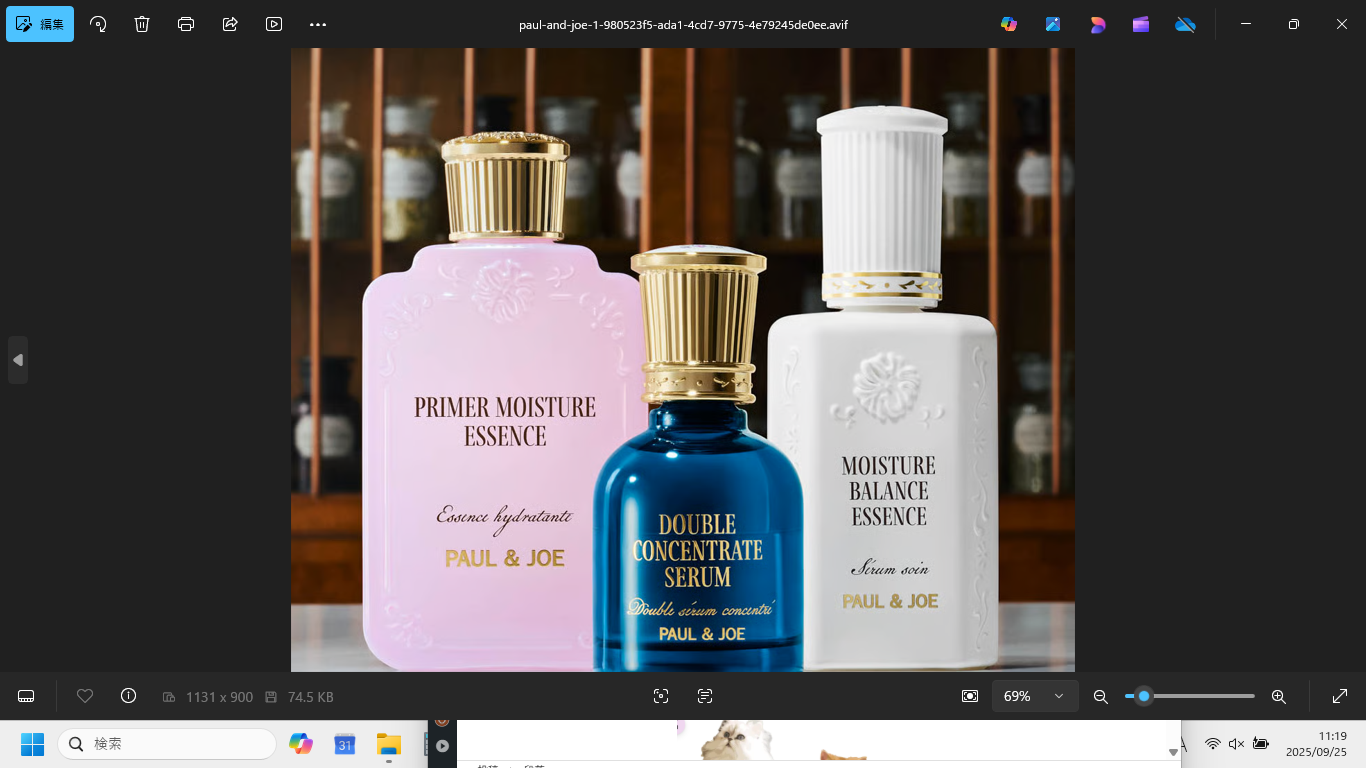This screenshot has width=1366, height=768.
Task: Open Clipchamp from the top bar
Action: [x=1141, y=24]
